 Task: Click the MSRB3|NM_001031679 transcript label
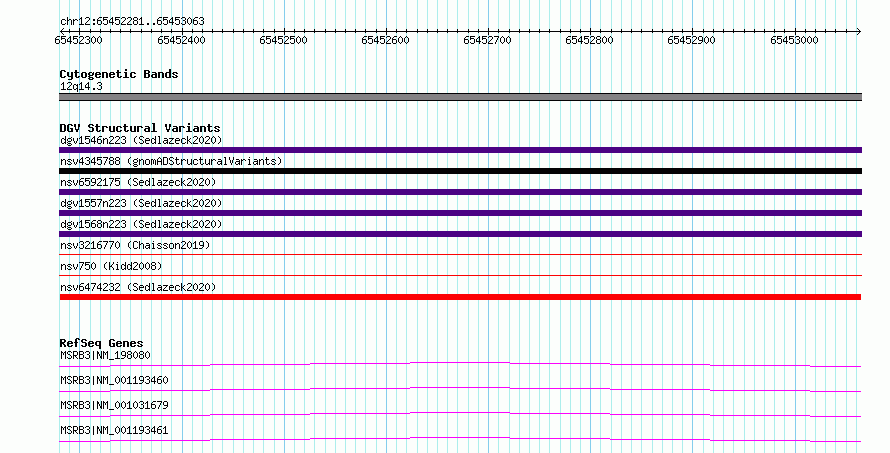point(114,405)
